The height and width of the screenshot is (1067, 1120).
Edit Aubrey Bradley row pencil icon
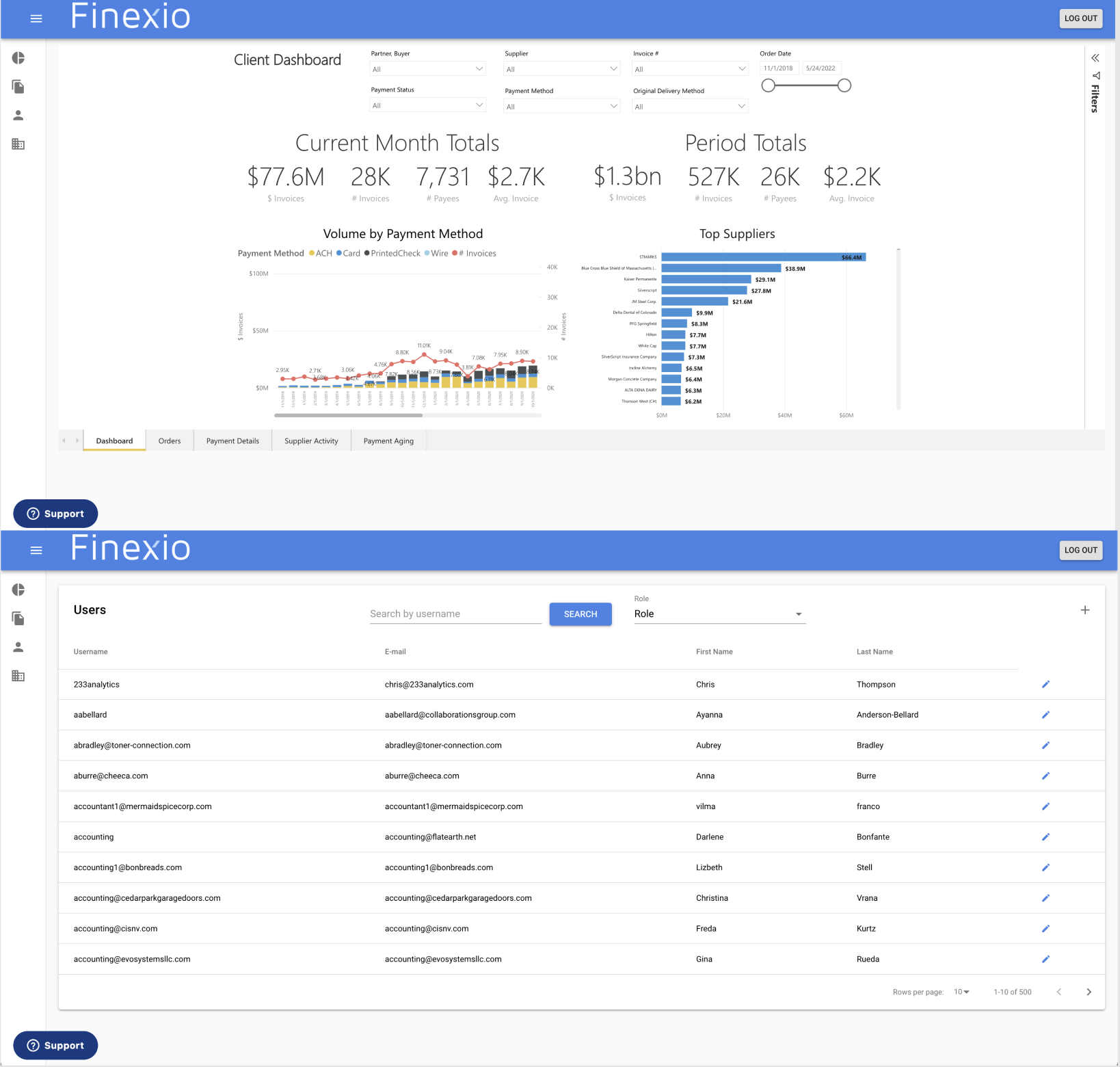pos(1045,746)
